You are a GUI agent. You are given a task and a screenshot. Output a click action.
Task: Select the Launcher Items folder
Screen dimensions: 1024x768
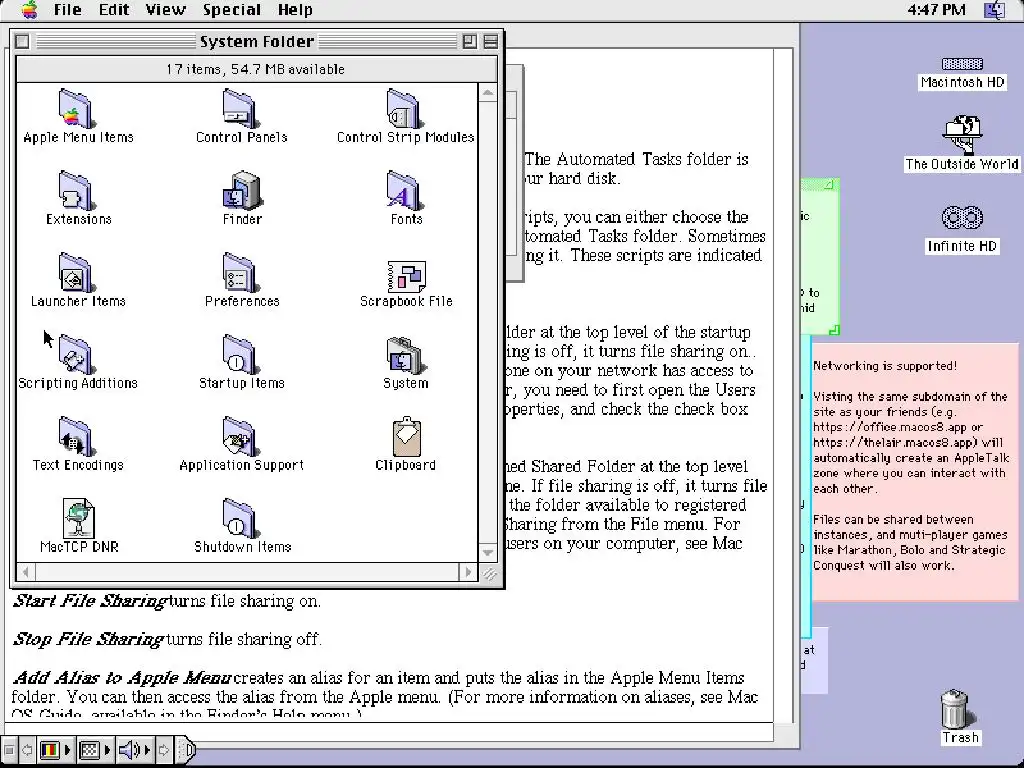click(x=76, y=272)
